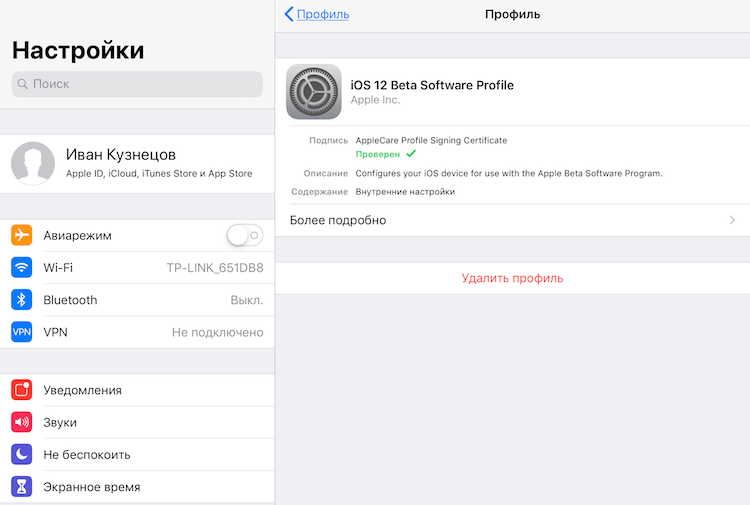
Task: Open Wi-Fi settings row
Action: pos(137,267)
